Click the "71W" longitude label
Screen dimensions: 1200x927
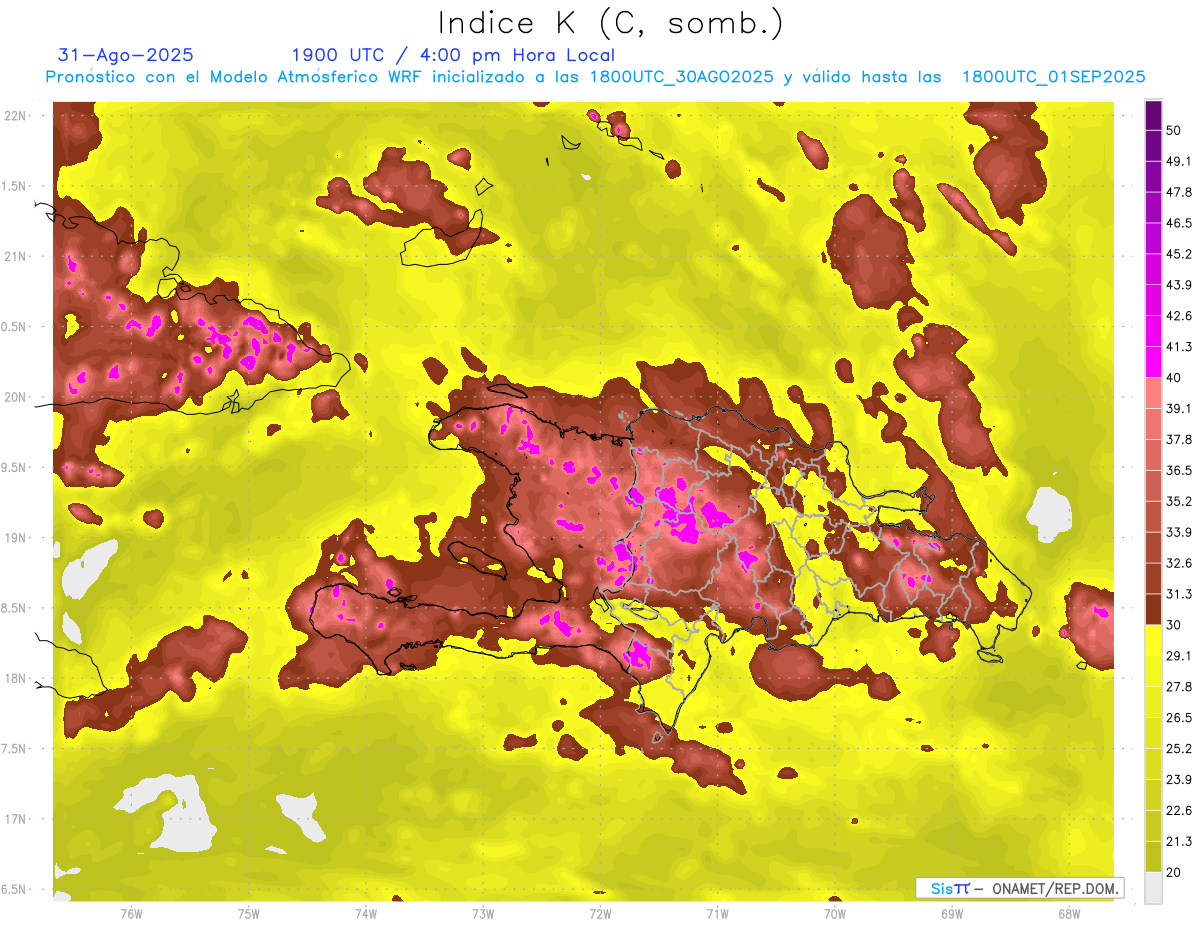pos(717,914)
